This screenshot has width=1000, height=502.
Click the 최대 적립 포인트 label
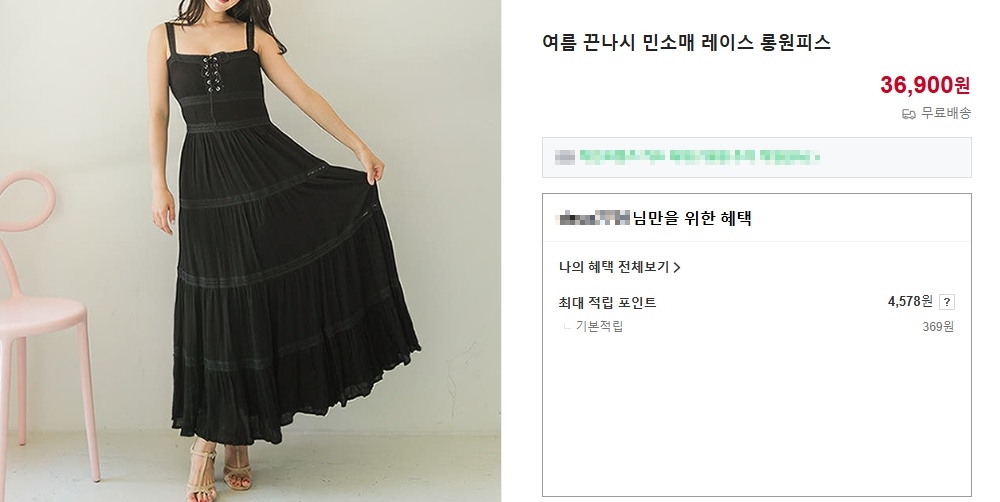pyautogui.click(x=607, y=302)
